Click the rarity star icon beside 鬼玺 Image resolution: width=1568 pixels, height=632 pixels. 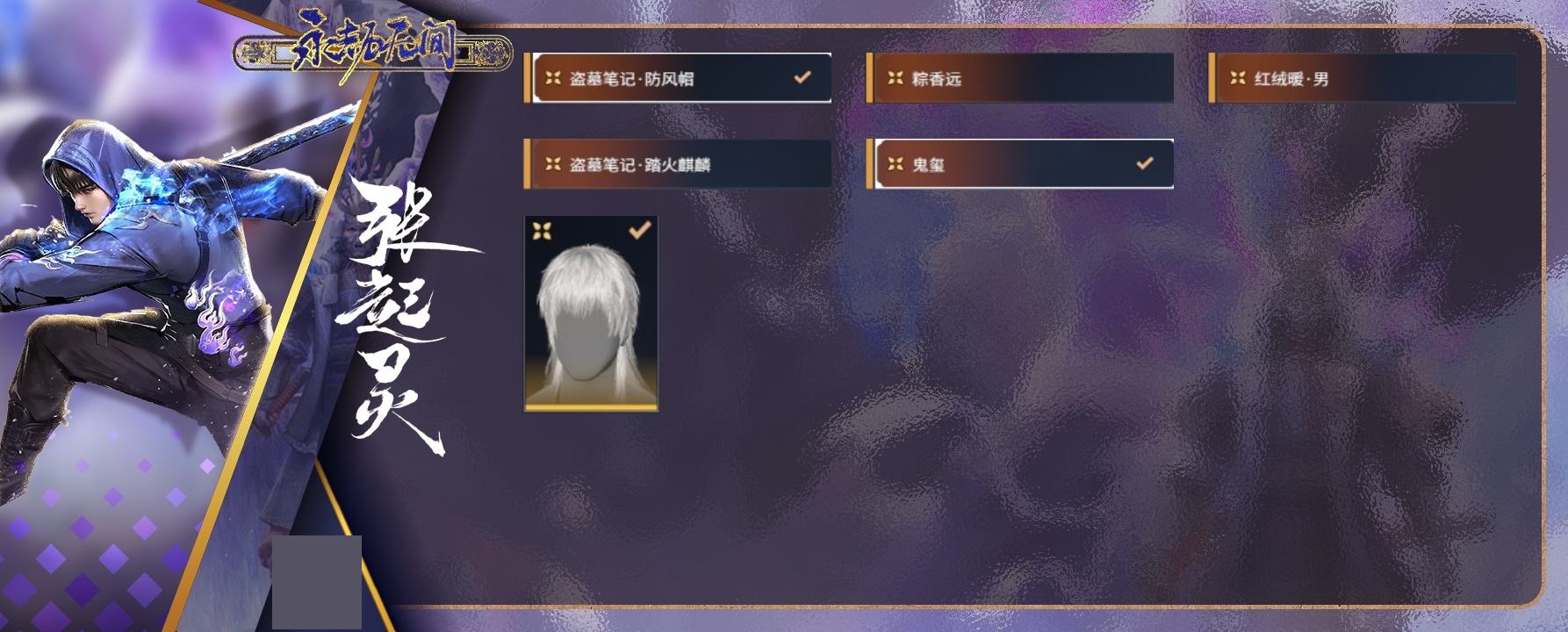(895, 164)
